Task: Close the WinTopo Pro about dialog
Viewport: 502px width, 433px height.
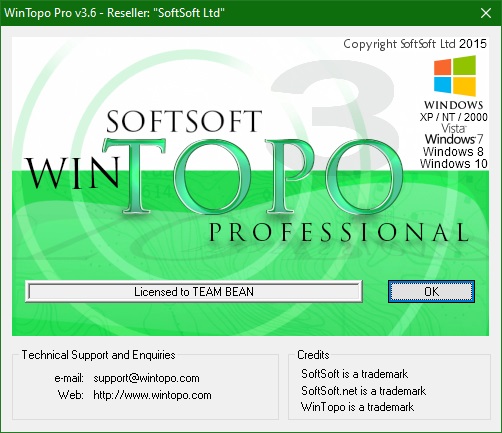Action: pos(486,13)
